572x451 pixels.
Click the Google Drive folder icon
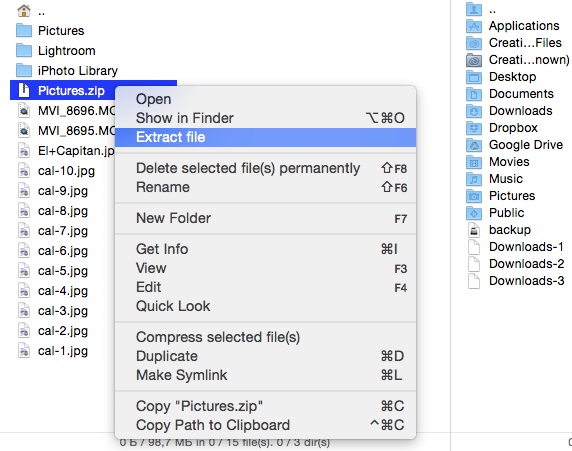pyautogui.click(x=474, y=145)
